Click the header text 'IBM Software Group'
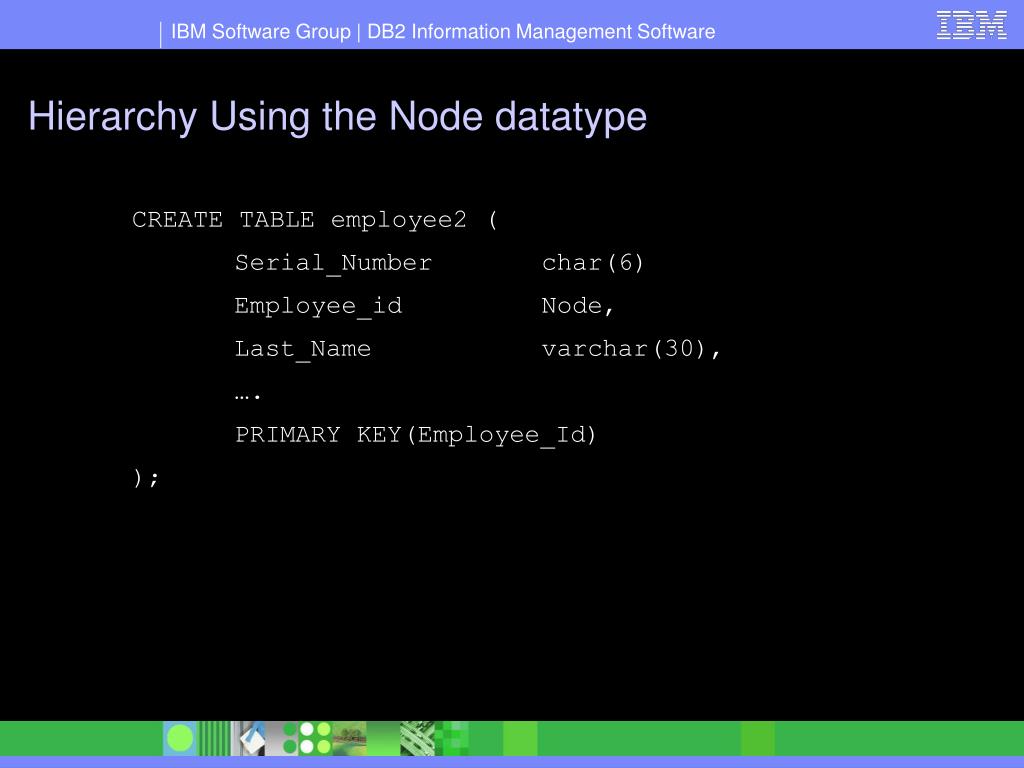1024x768 pixels. pos(261,32)
